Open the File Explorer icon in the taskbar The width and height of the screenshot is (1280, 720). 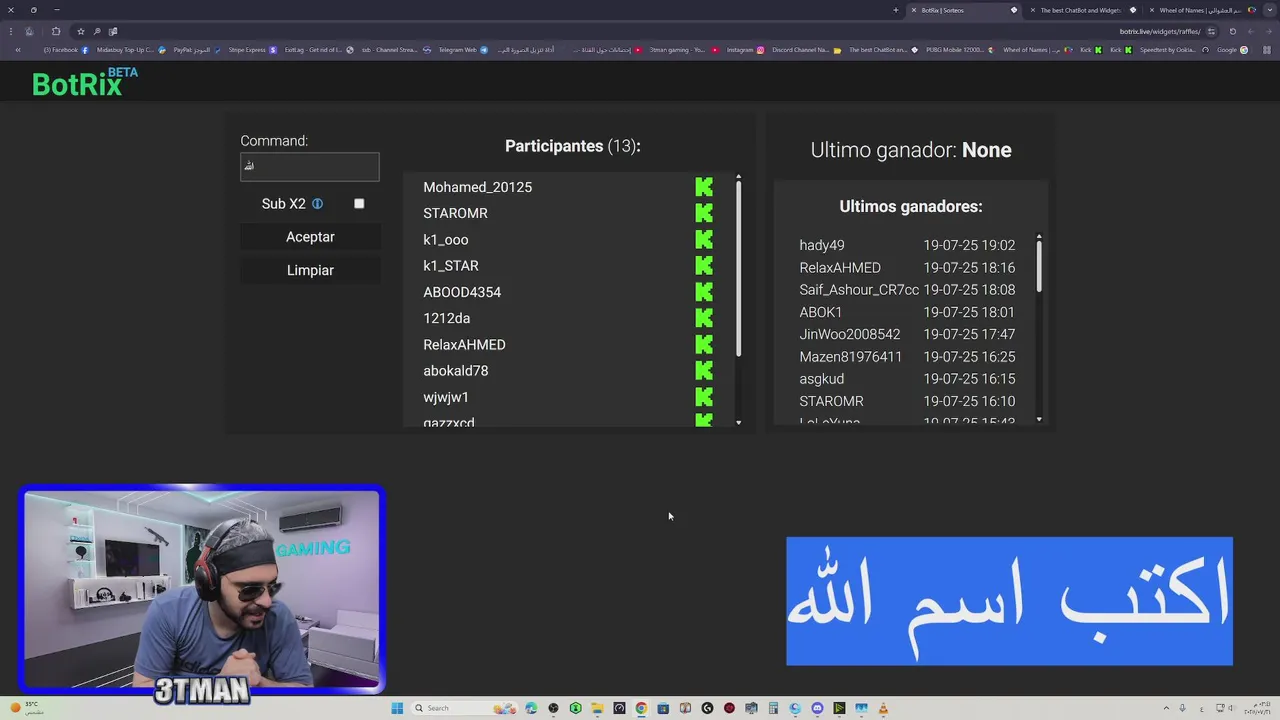tap(597, 708)
